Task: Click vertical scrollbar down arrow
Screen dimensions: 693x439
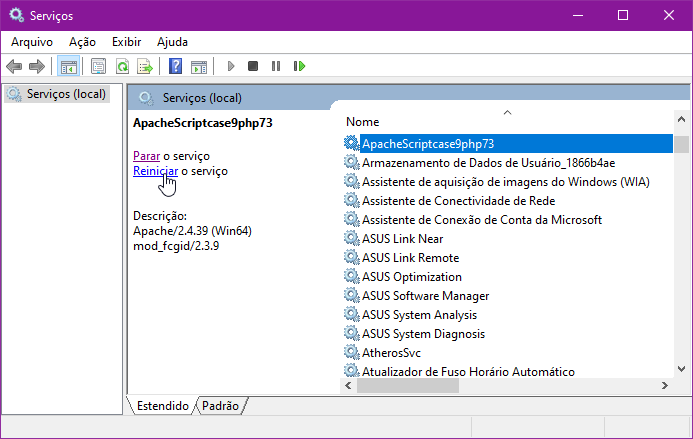Action: (x=681, y=369)
